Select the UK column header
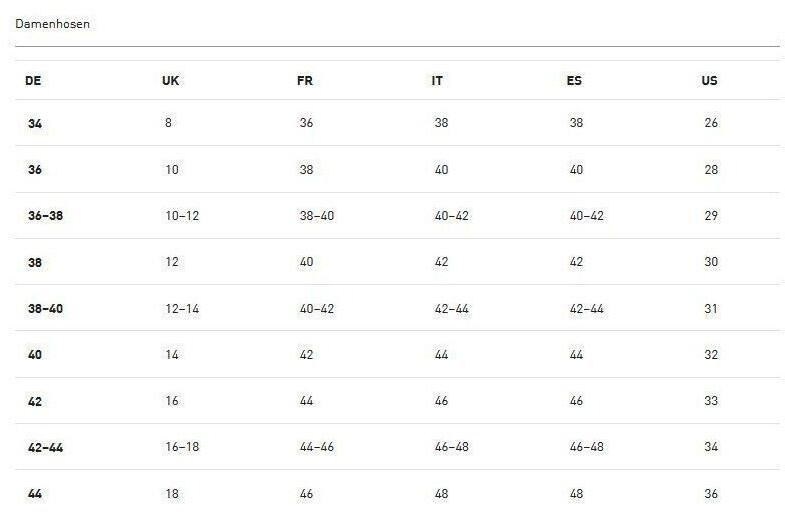The image size is (785, 512). coord(170,81)
